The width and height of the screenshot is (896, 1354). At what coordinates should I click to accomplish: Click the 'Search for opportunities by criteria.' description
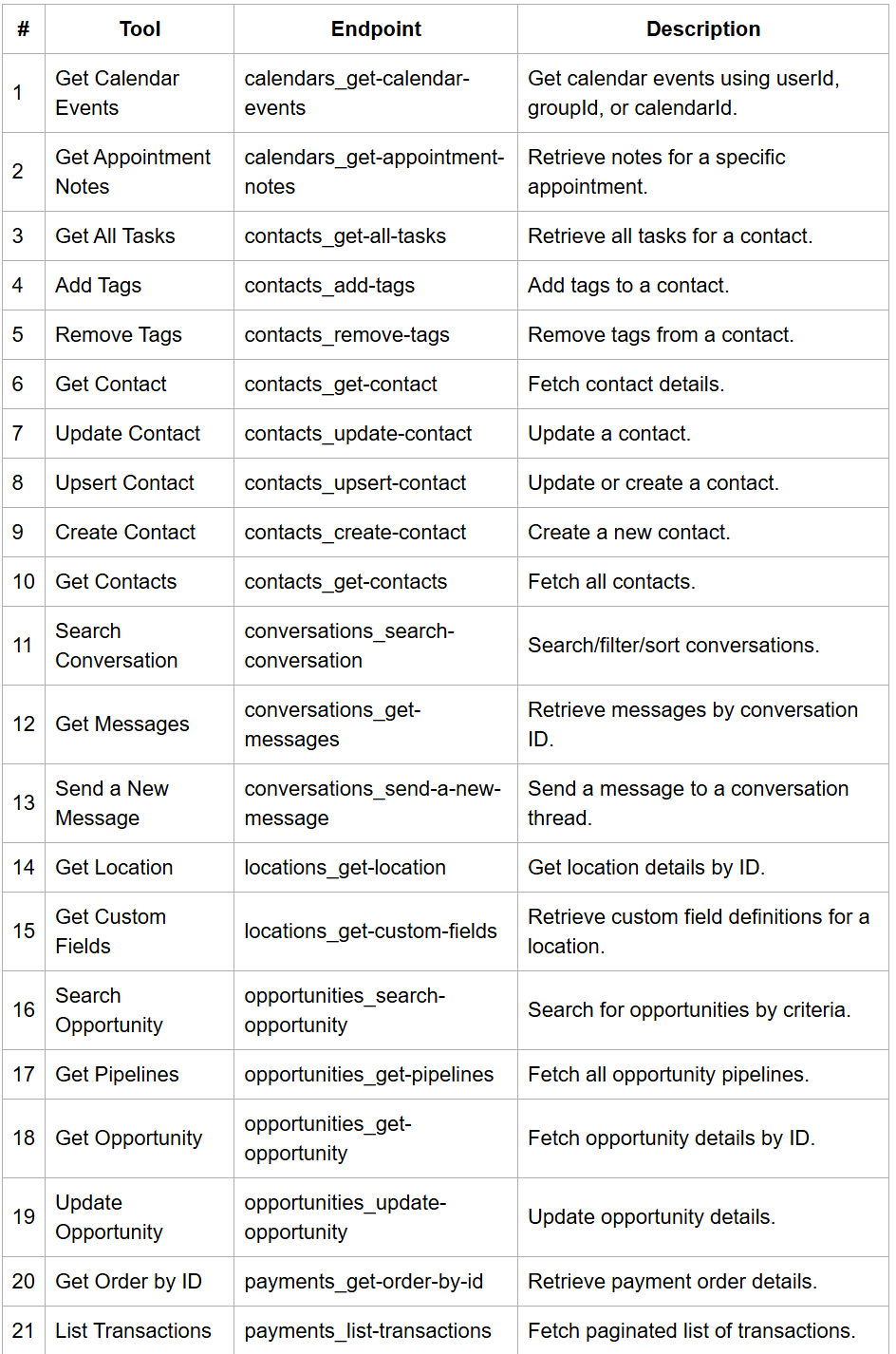689,1010
